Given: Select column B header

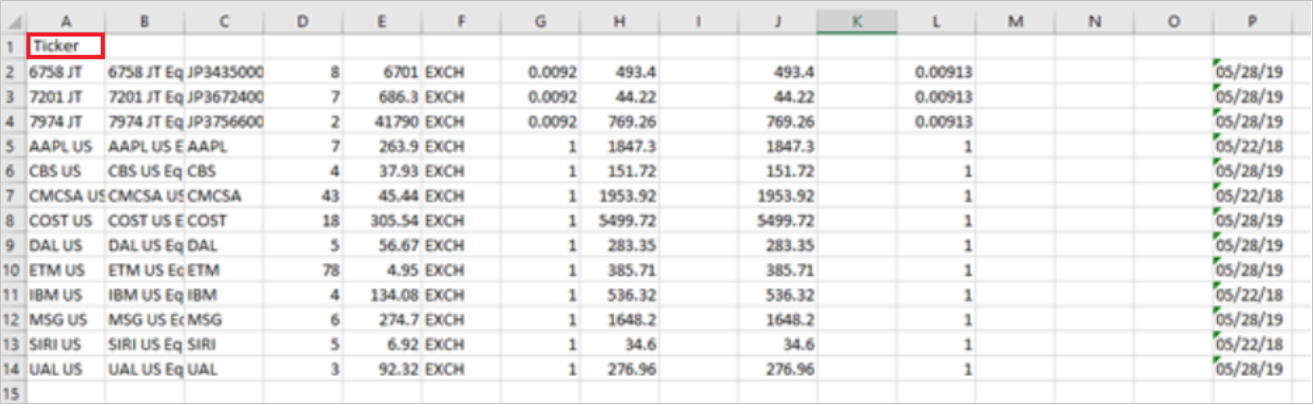Looking at the screenshot, I should 145,22.
